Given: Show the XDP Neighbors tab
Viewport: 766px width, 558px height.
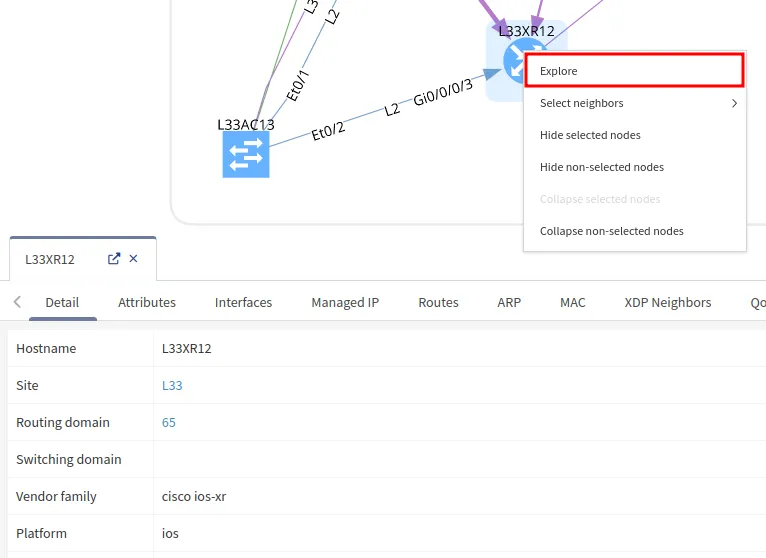Looking at the screenshot, I should coord(667,302).
